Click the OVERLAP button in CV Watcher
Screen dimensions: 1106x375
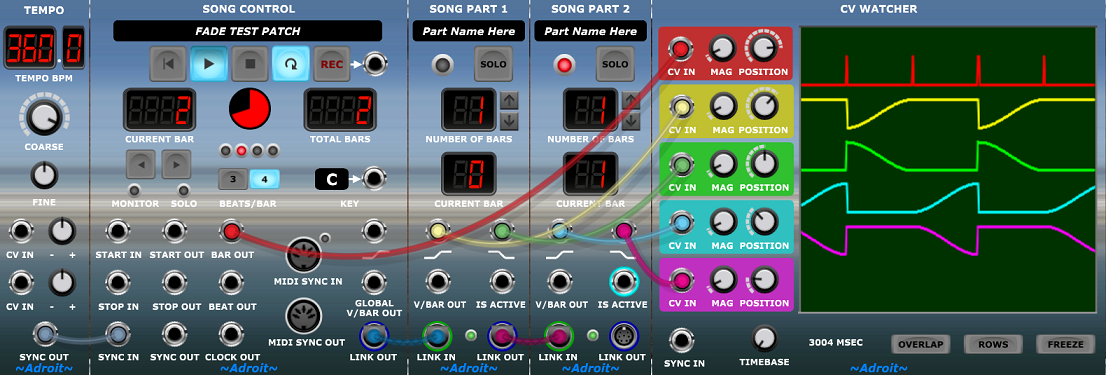click(920, 344)
